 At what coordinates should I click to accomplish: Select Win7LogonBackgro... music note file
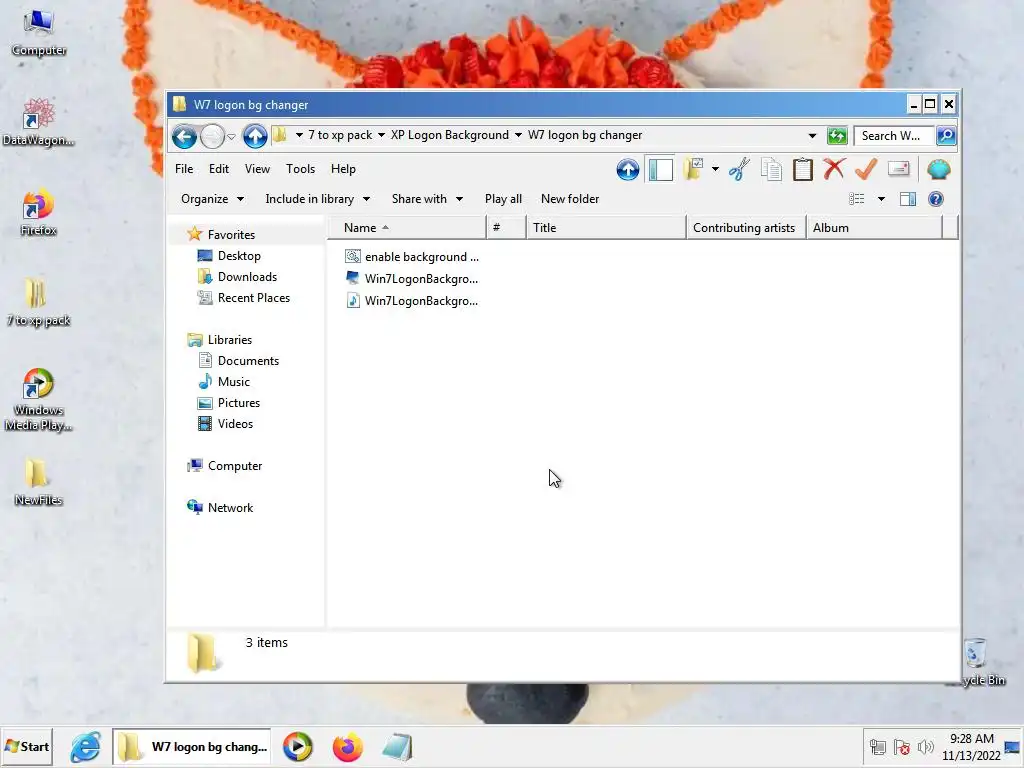(413, 301)
